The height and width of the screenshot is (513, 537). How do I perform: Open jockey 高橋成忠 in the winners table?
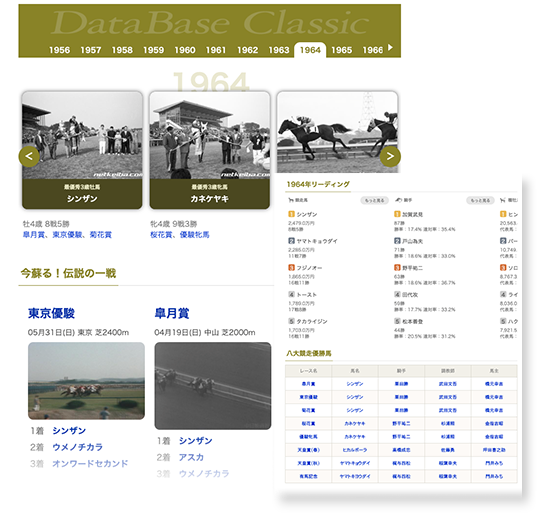click(401, 450)
